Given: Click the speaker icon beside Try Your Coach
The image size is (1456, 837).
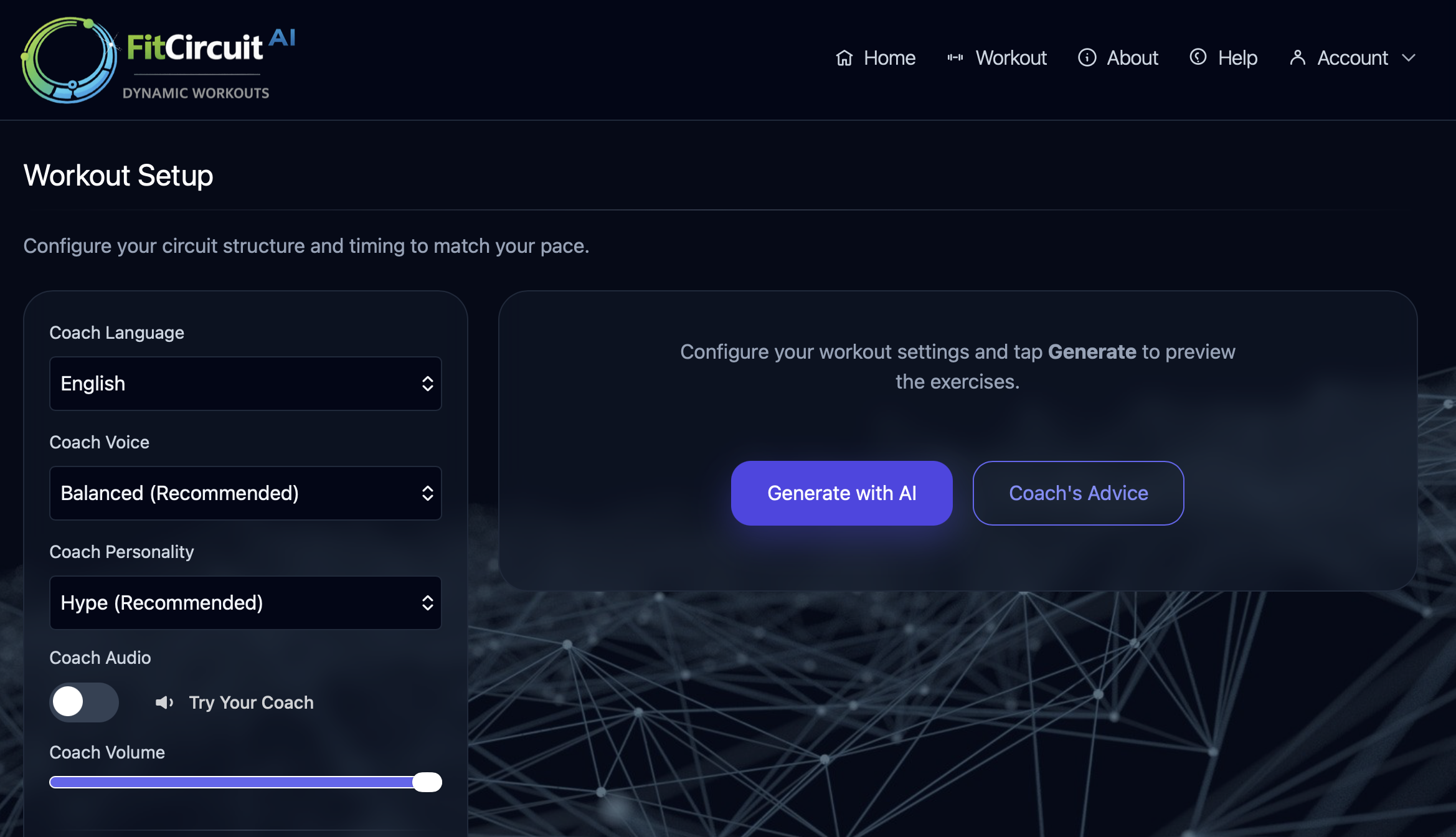Looking at the screenshot, I should click(164, 702).
